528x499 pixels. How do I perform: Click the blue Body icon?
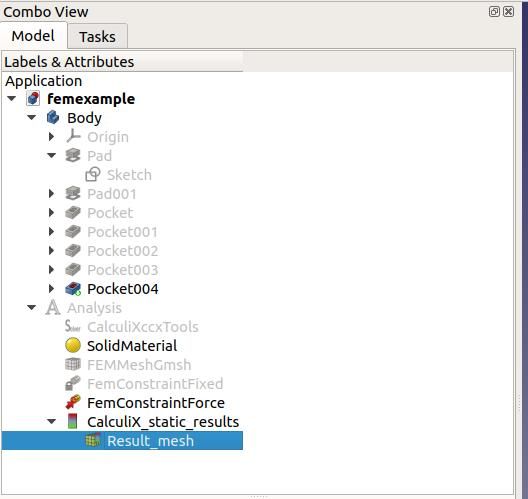53,118
